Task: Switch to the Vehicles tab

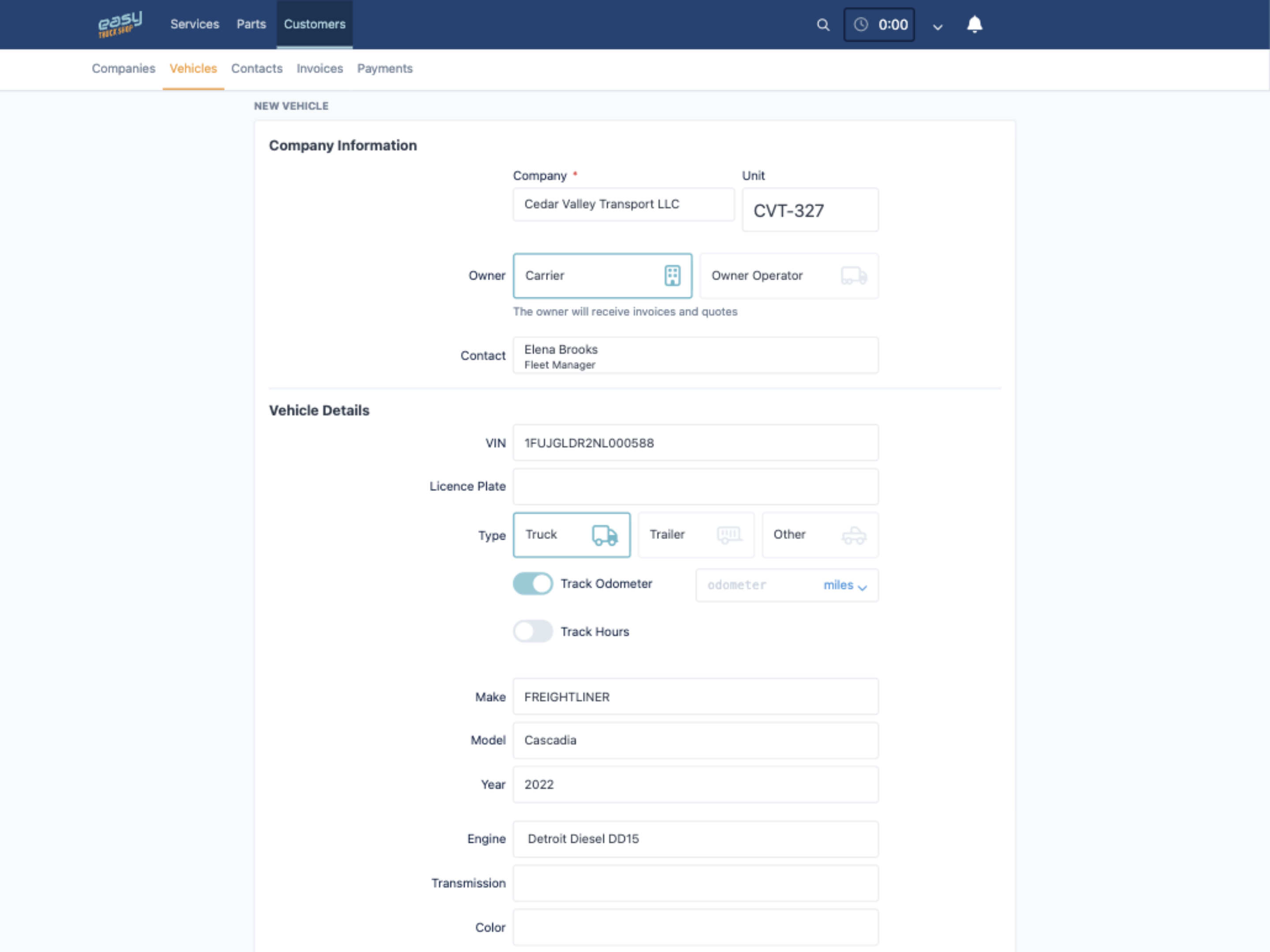Action: pyautogui.click(x=193, y=68)
